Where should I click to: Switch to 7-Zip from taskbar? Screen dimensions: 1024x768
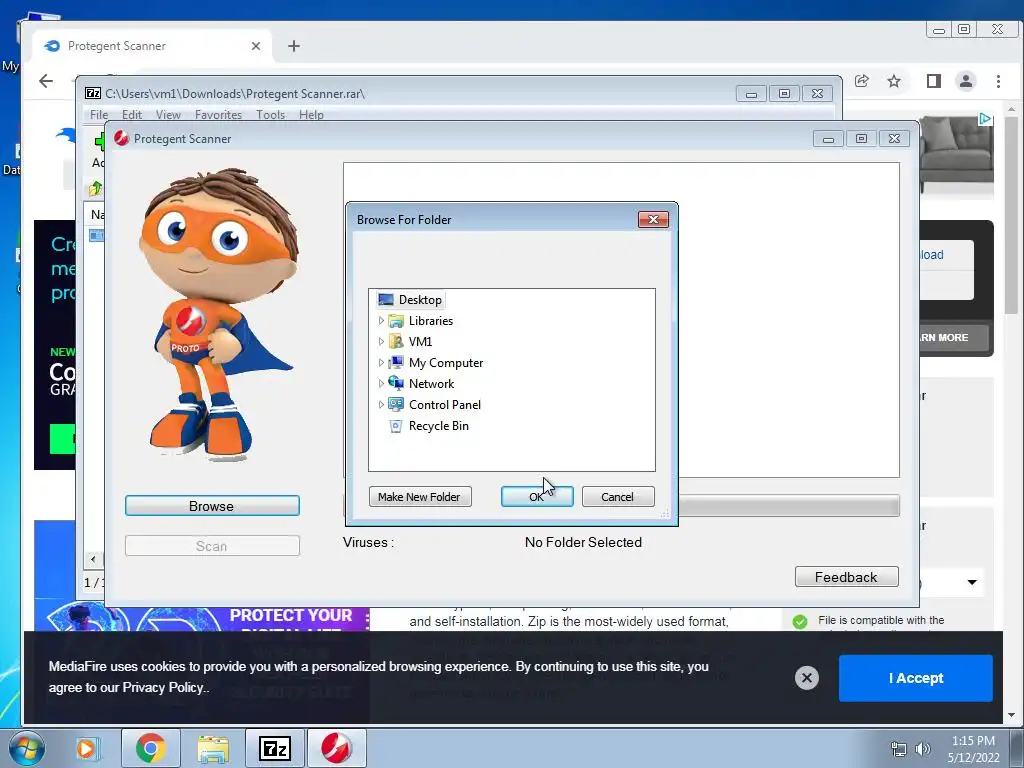click(275, 748)
